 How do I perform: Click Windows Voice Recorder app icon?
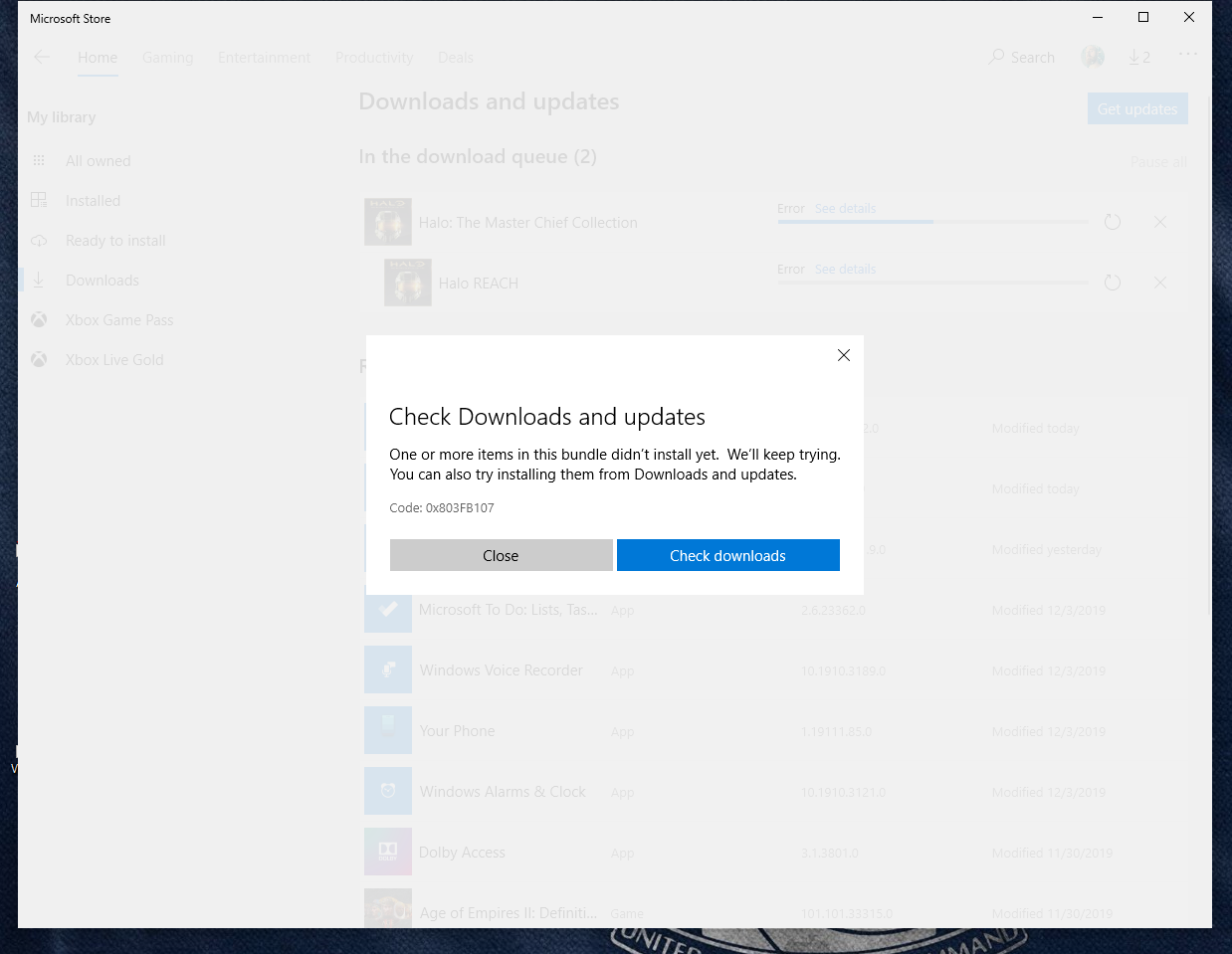click(x=388, y=669)
